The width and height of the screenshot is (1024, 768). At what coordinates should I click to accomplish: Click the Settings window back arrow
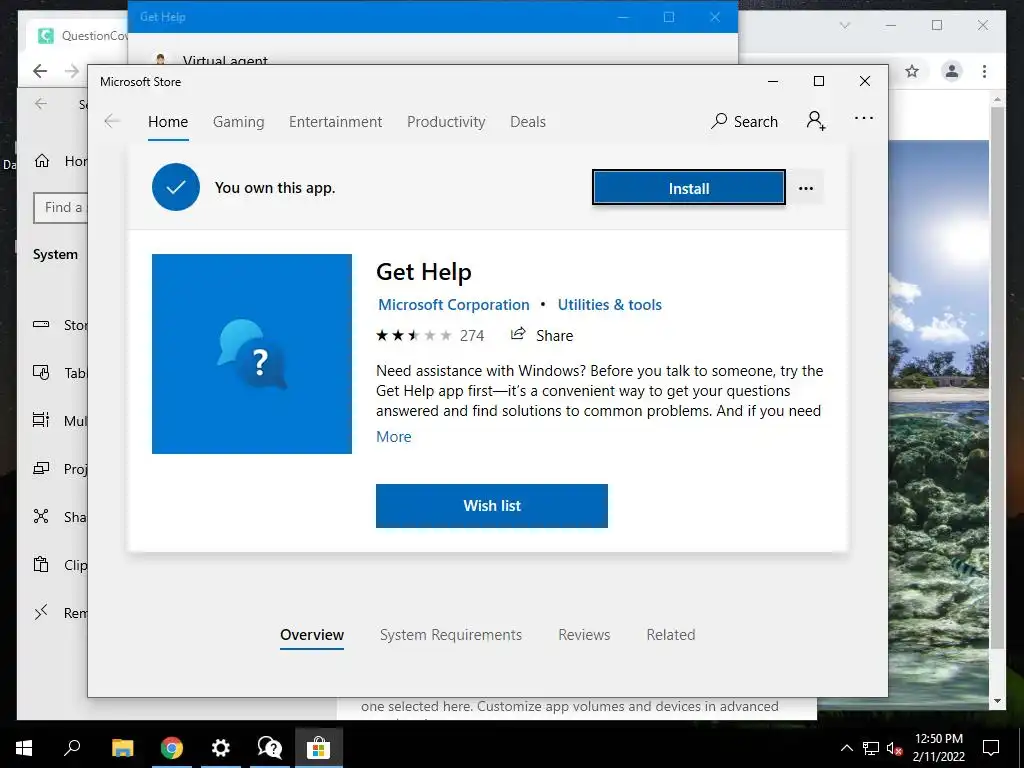coord(41,103)
